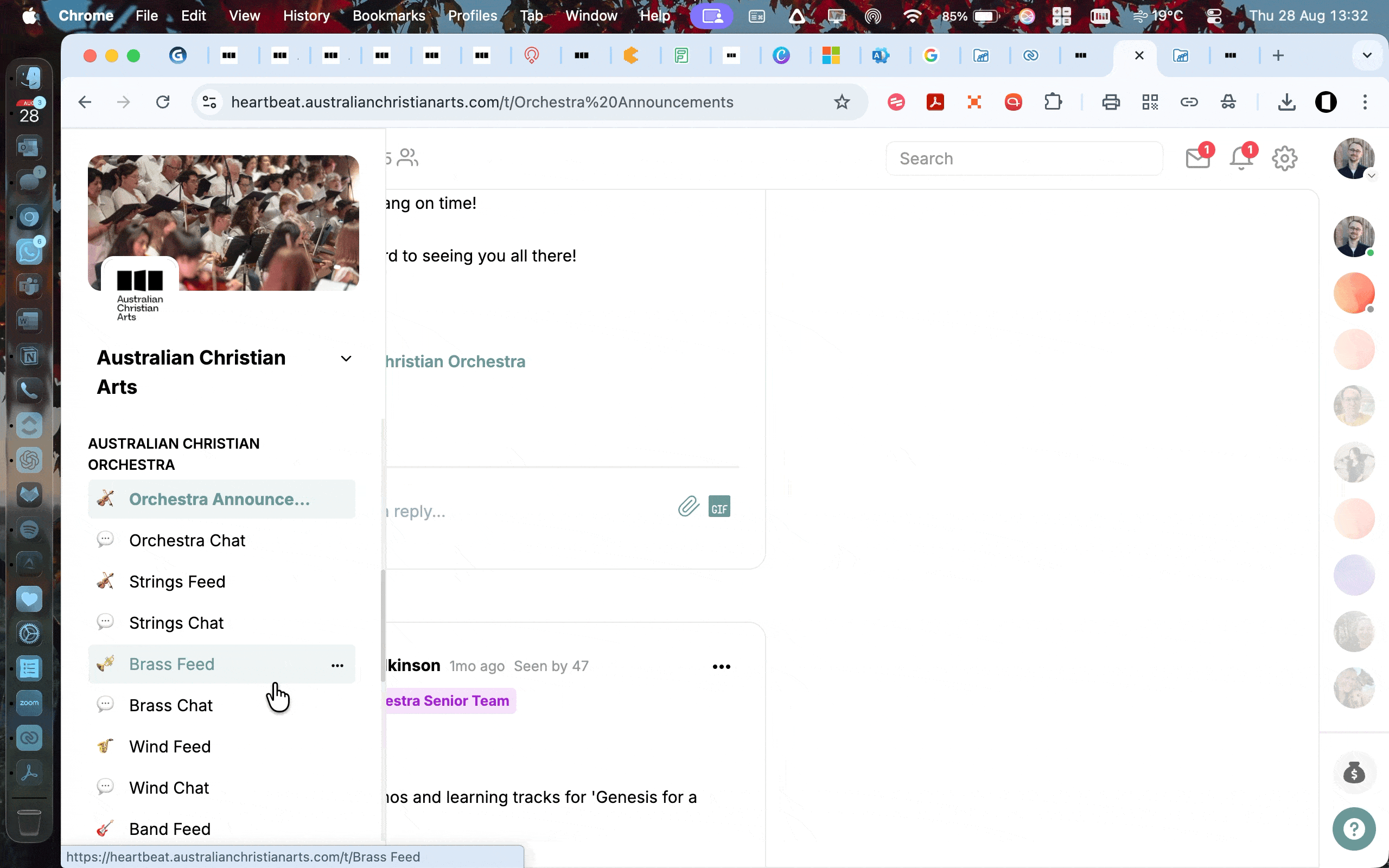
Task: Click the Wi-Fi menu bar icon
Action: [912, 16]
